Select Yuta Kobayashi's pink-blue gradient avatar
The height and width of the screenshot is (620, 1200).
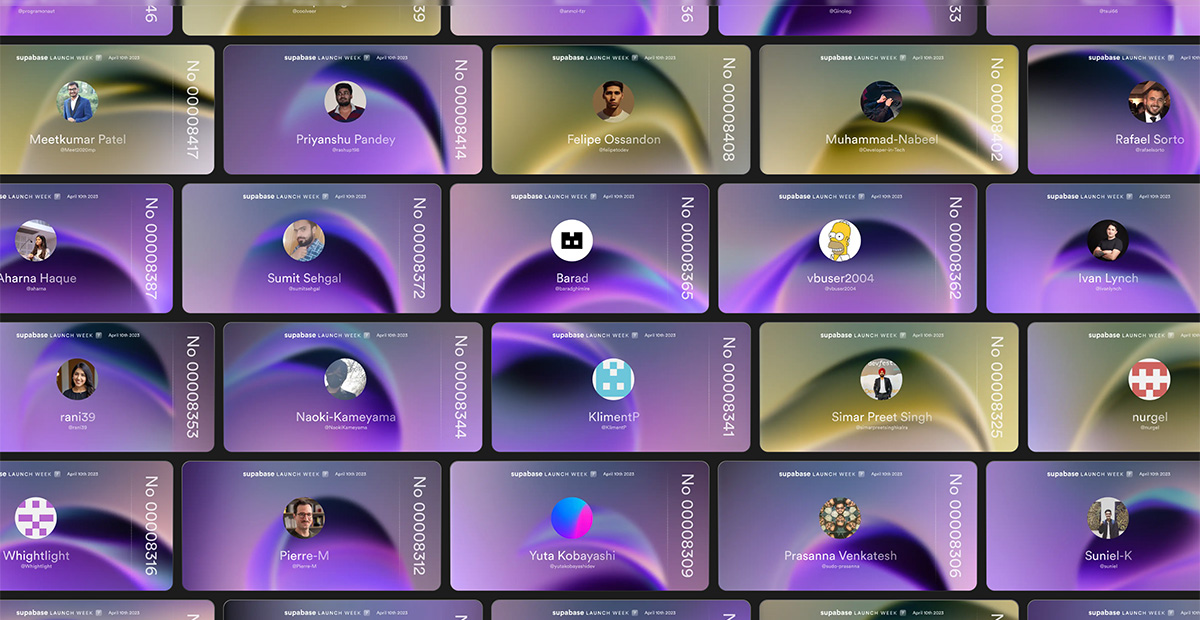[x=572, y=518]
